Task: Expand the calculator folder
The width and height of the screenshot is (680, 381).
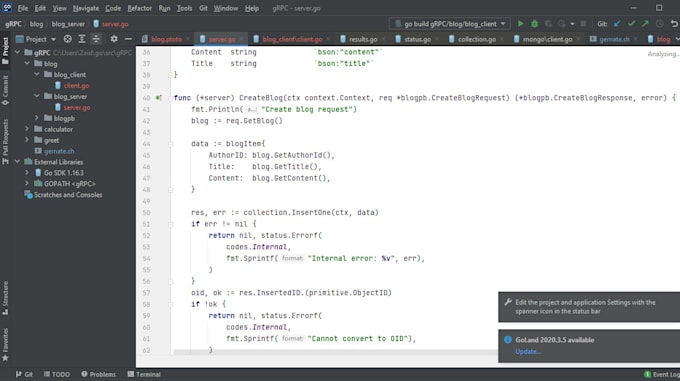Action: pos(27,129)
